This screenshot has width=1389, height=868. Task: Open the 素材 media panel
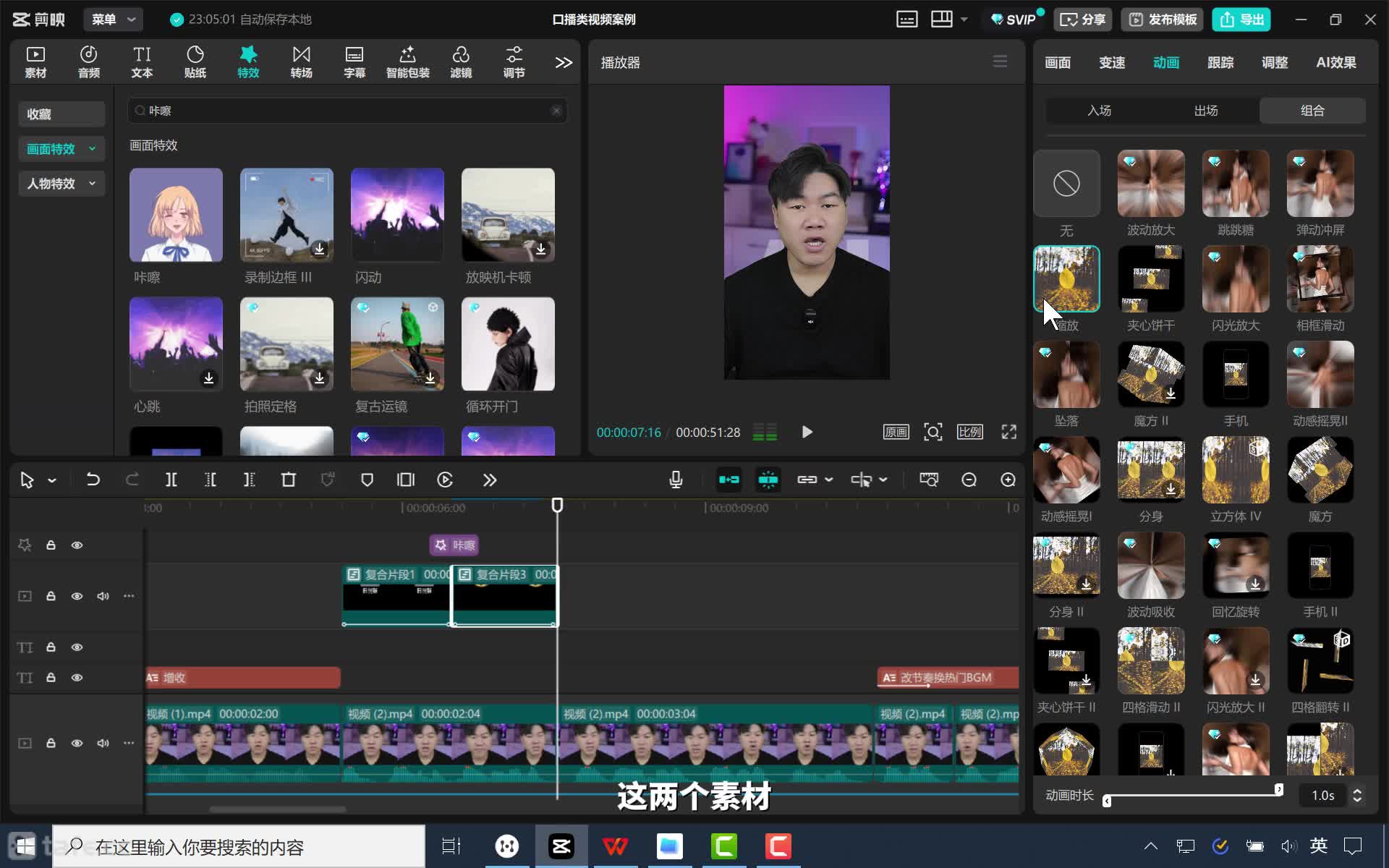tap(35, 62)
